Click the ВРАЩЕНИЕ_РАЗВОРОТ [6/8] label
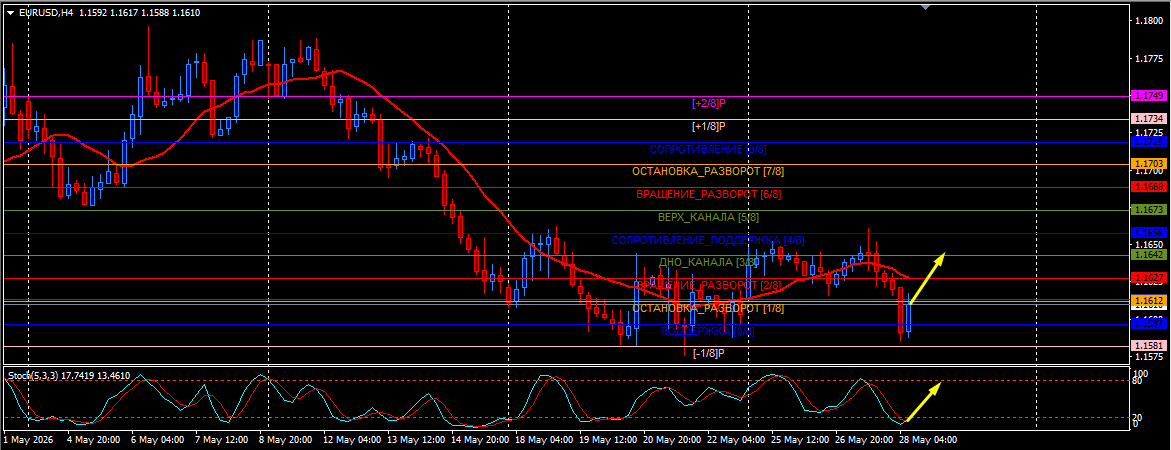 coord(708,195)
